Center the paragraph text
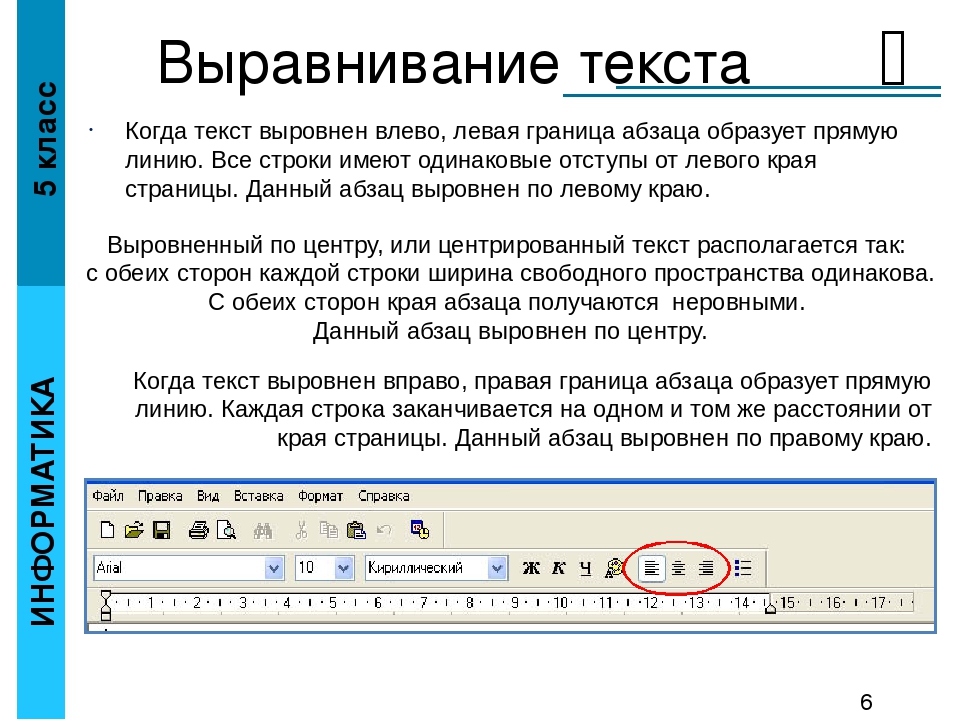The width and height of the screenshot is (960, 720). (x=678, y=568)
